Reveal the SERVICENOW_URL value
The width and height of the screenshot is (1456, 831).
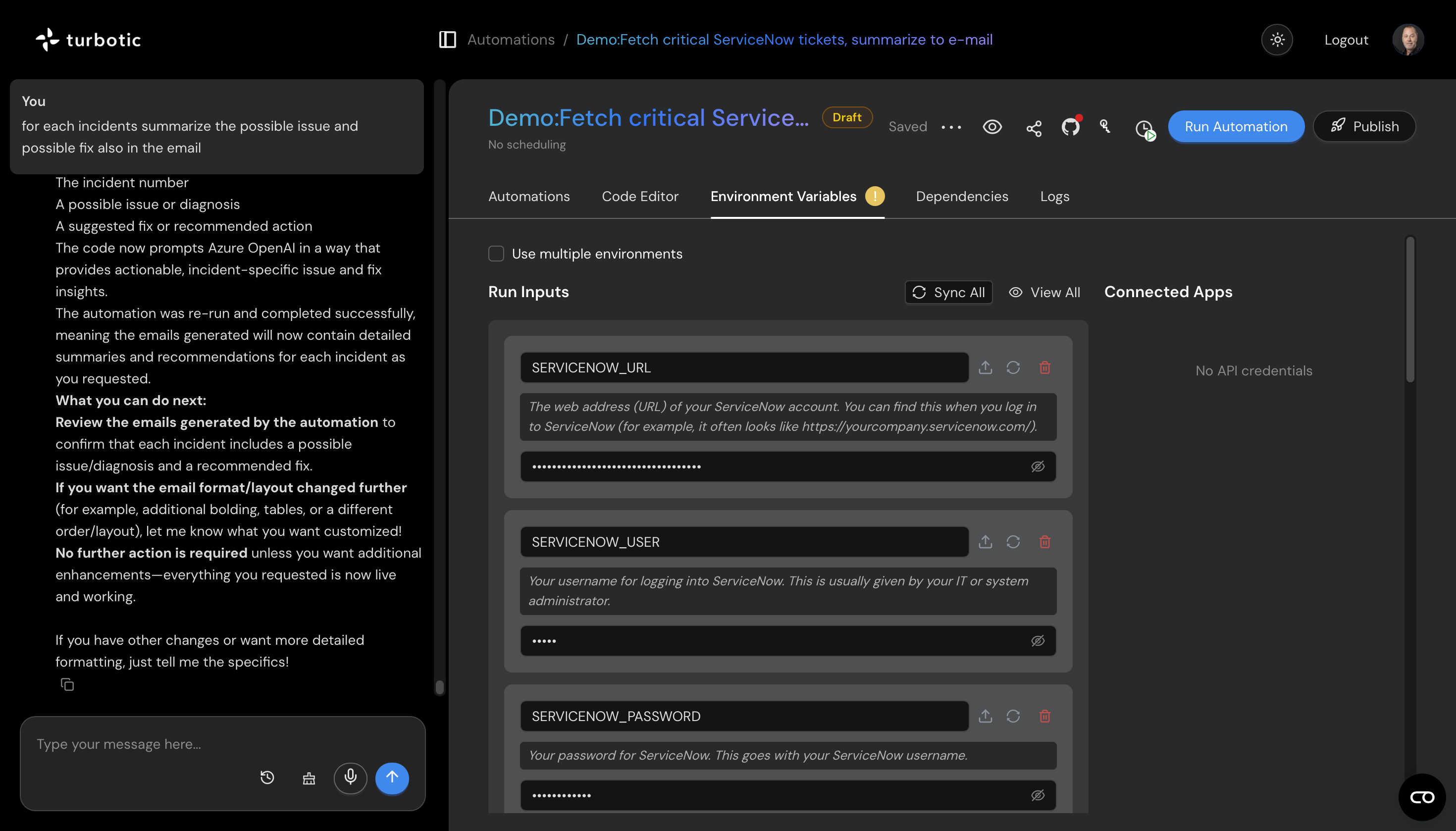[1037, 467]
